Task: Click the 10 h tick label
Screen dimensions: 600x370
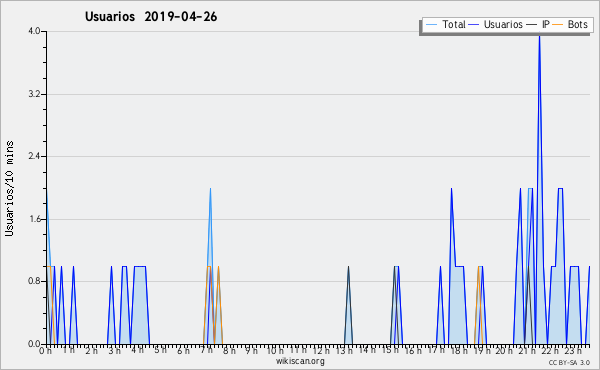Action: pos(275,350)
